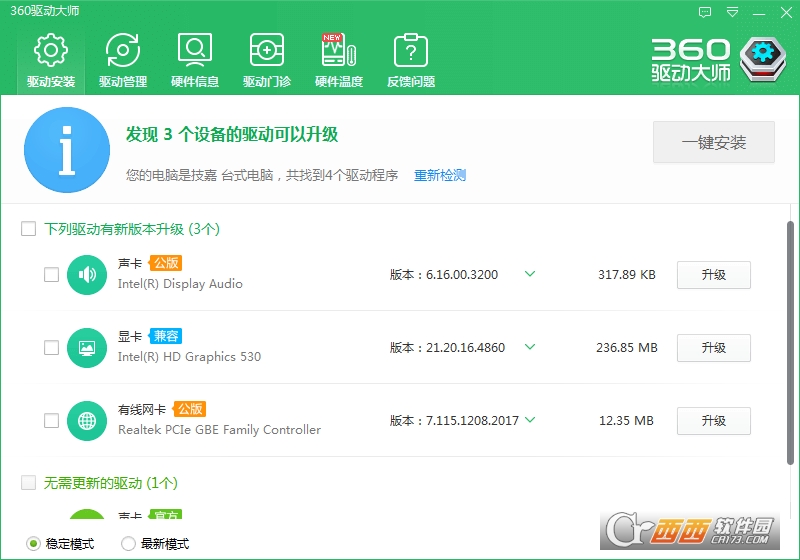The height and width of the screenshot is (560, 800).
Task: Open the title bar dropdown menu icon
Action: pyautogui.click(x=732, y=12)
